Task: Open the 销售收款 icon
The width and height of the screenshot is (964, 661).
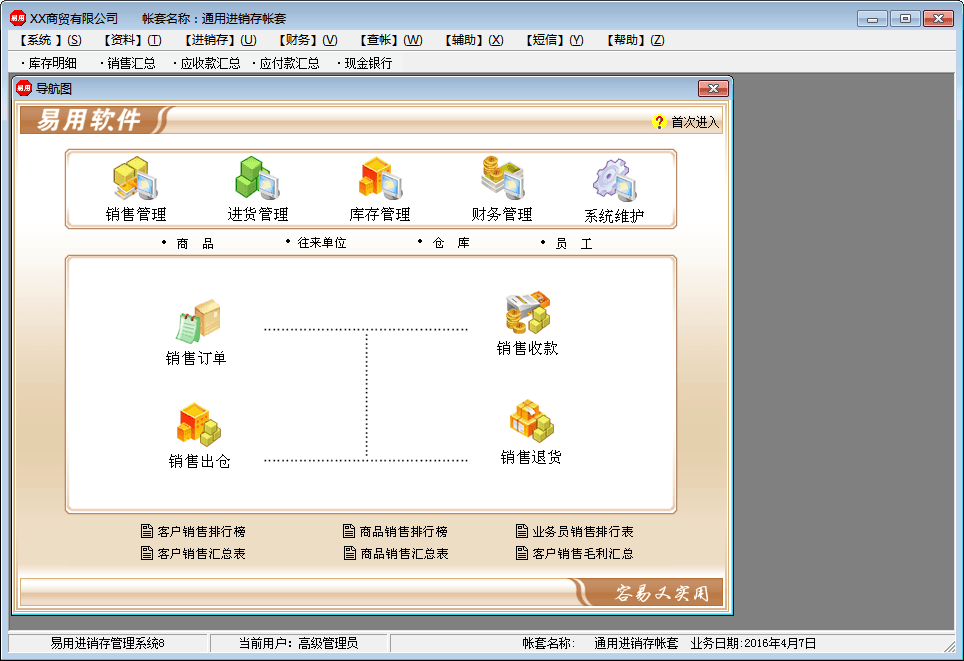Action: point(527,314)
